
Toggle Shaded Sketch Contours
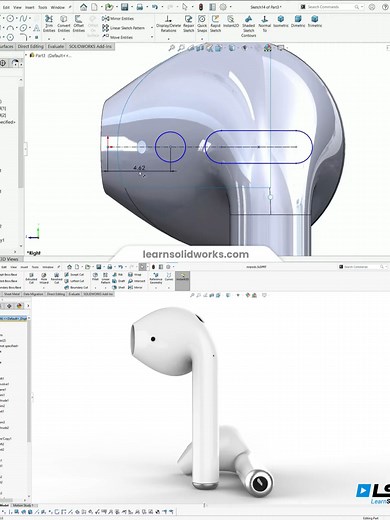tap(248, 26)
